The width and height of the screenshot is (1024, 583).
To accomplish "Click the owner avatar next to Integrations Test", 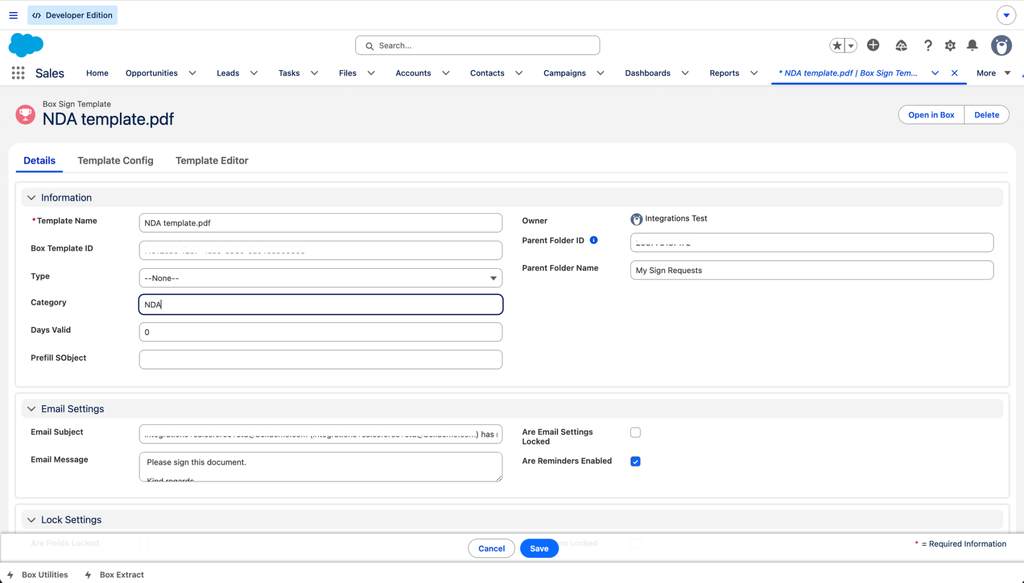I will 636,219.
